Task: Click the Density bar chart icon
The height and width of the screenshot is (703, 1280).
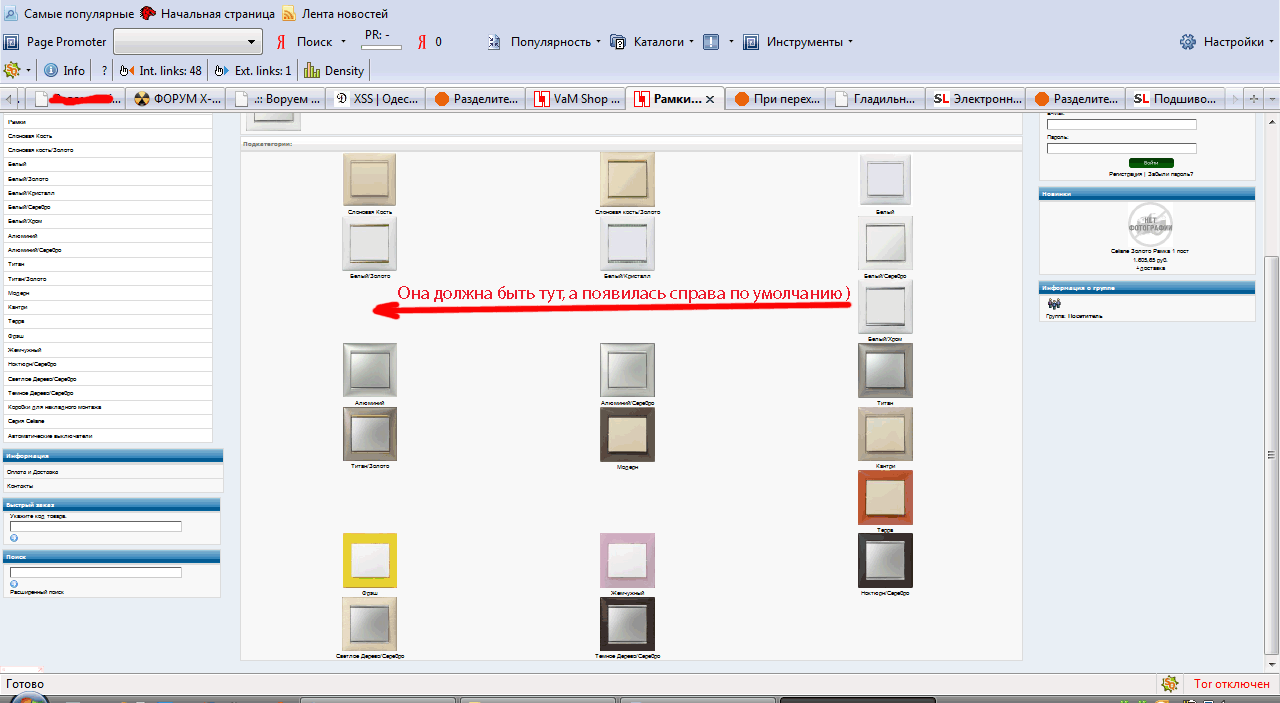Action: tap(312, 71)
